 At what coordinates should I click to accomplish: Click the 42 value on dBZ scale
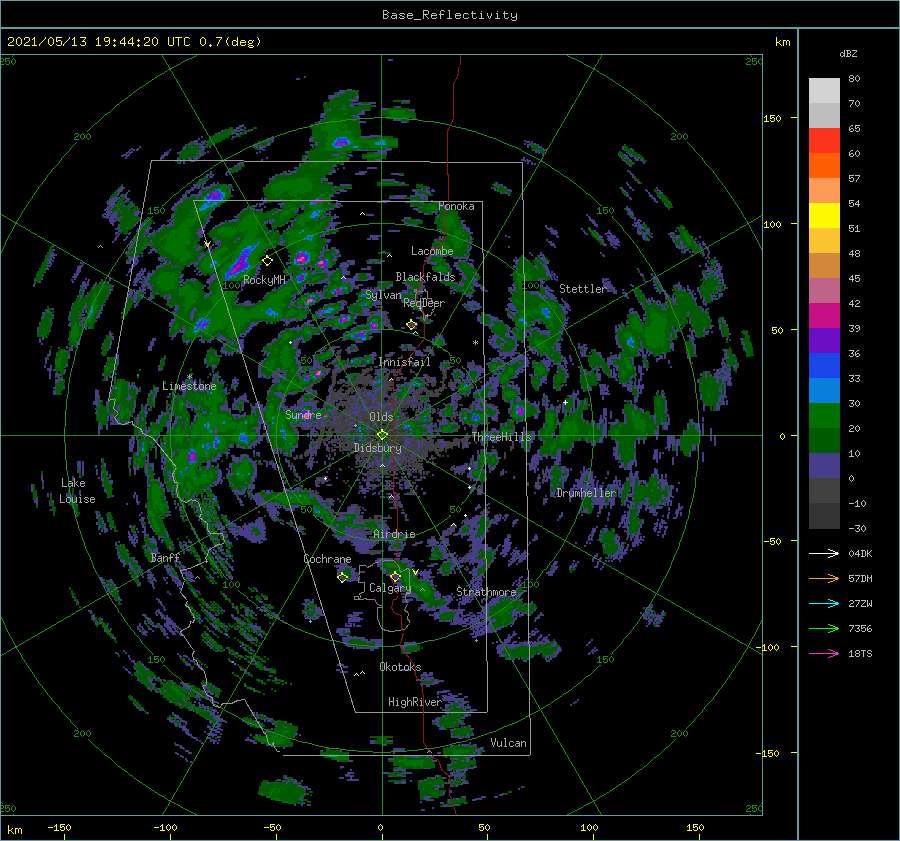click(854, 303)
